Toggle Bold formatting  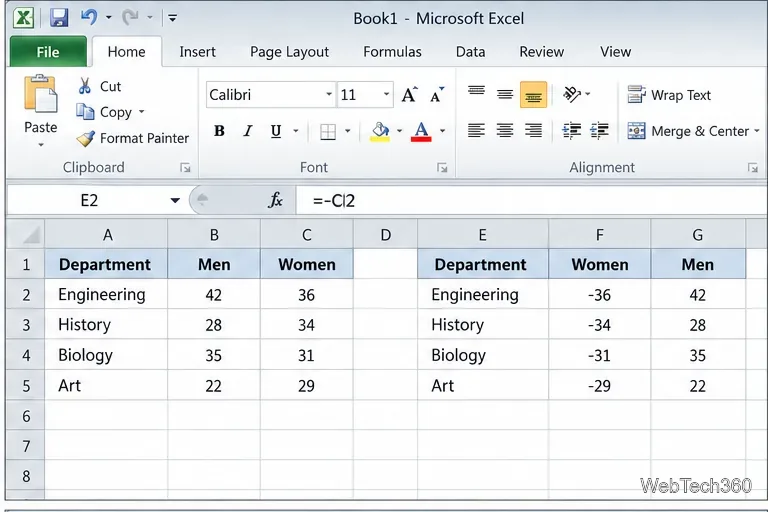click(219, 131)
